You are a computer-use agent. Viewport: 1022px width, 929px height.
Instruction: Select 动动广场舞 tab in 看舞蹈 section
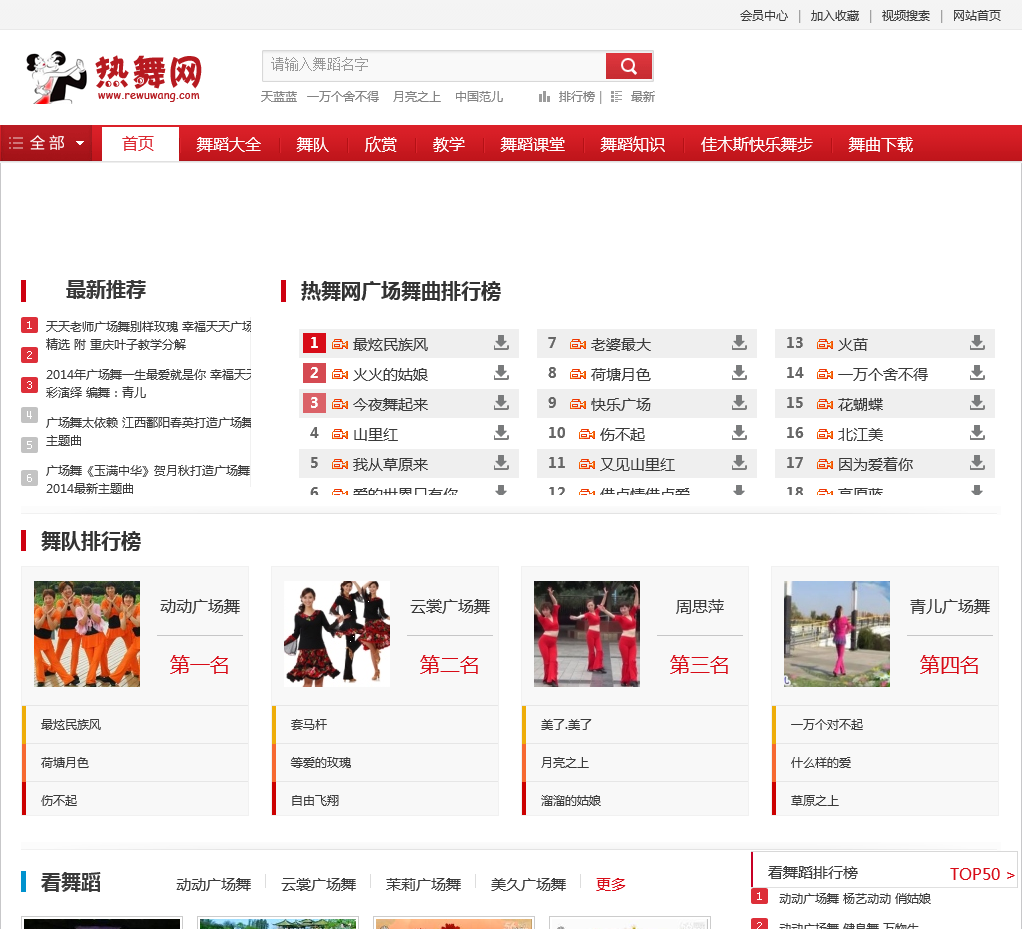pos(213,885)
